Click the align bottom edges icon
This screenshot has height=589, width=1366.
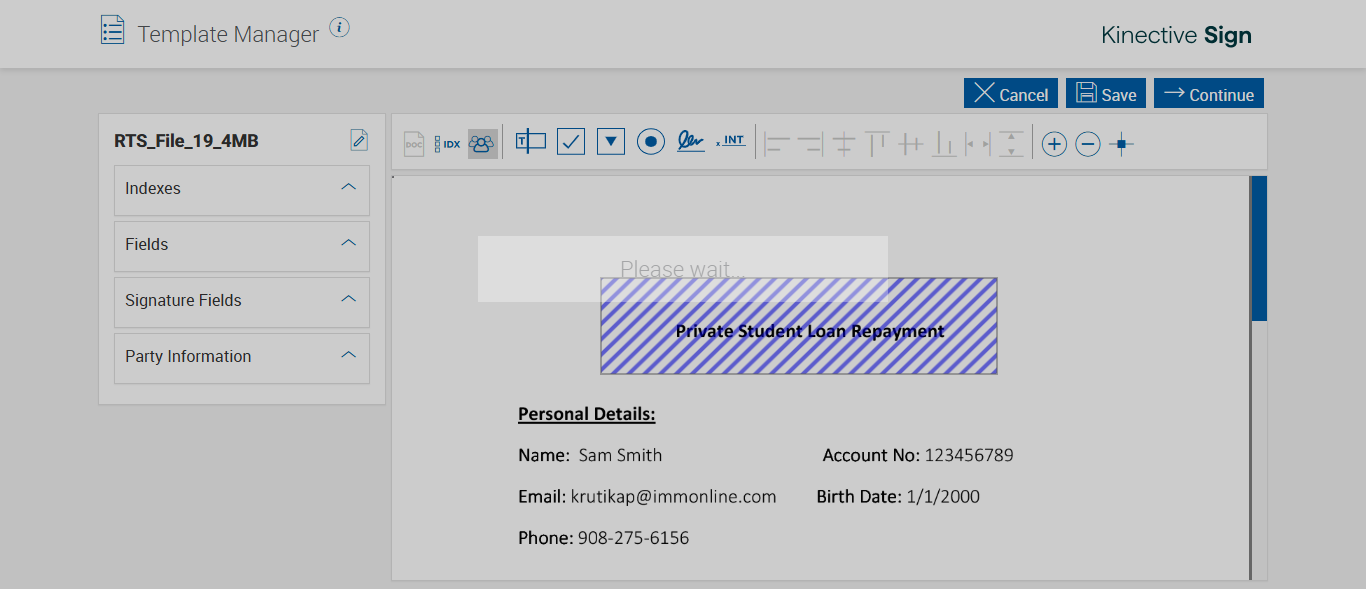coord(944,144)
